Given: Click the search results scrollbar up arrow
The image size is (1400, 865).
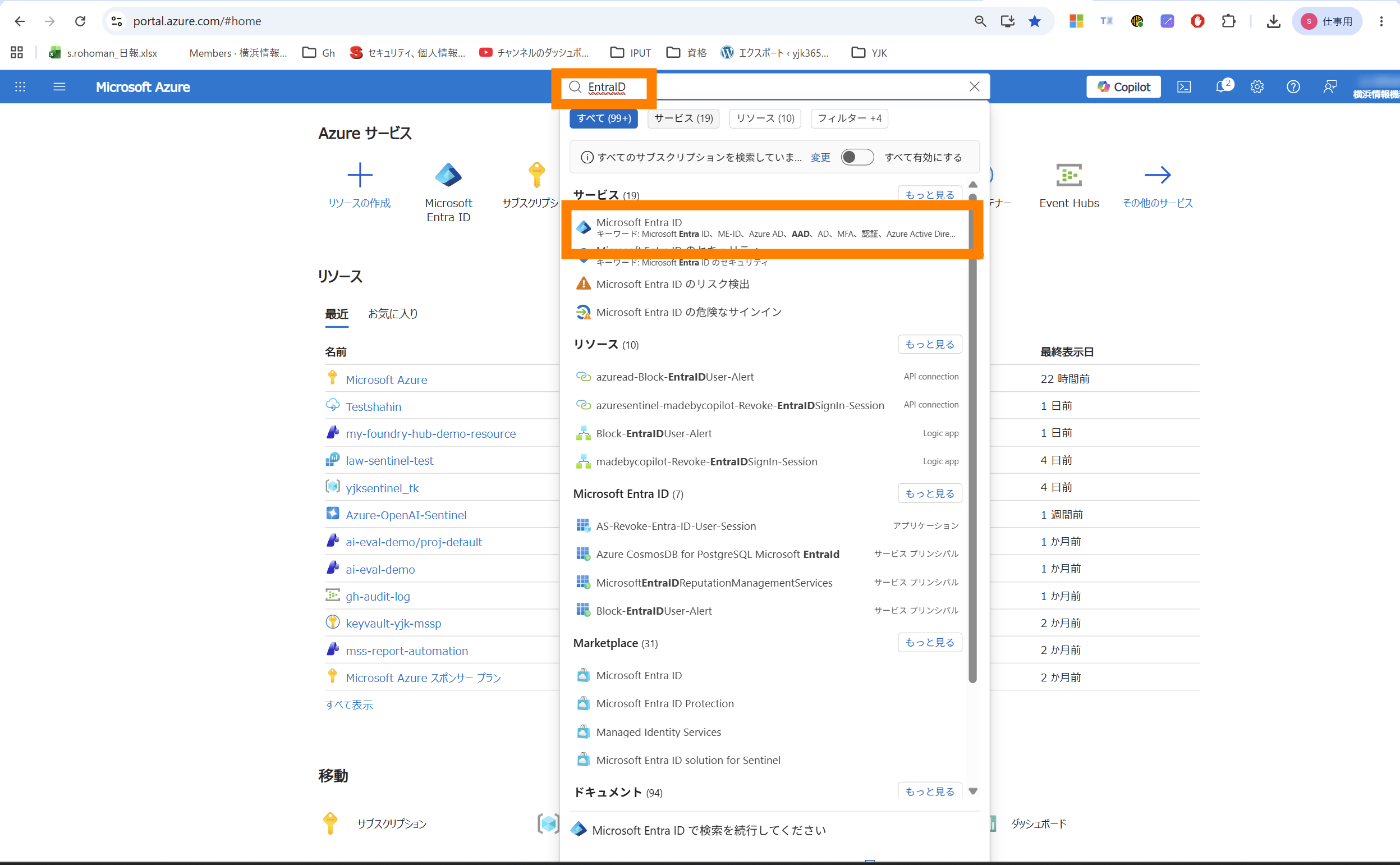Looking at the screenshot, I should [x=973, y=184].
